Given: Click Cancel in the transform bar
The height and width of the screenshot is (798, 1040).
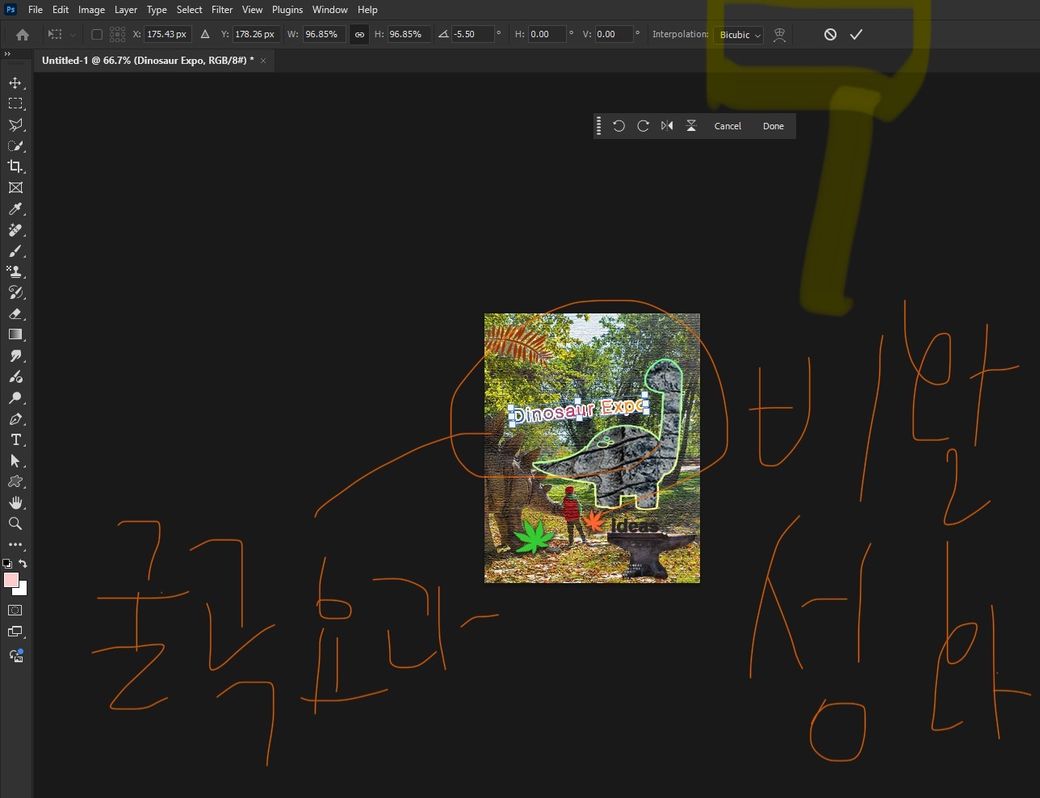Looking at the screenshot, I should (727, 126).
